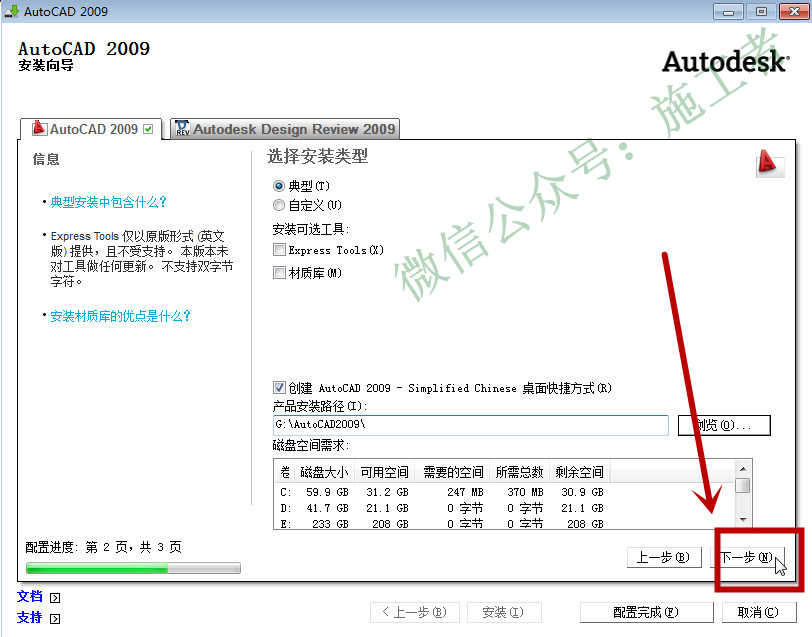Click the C: drive row label
The image size is (812, 637).
point(285,492)
